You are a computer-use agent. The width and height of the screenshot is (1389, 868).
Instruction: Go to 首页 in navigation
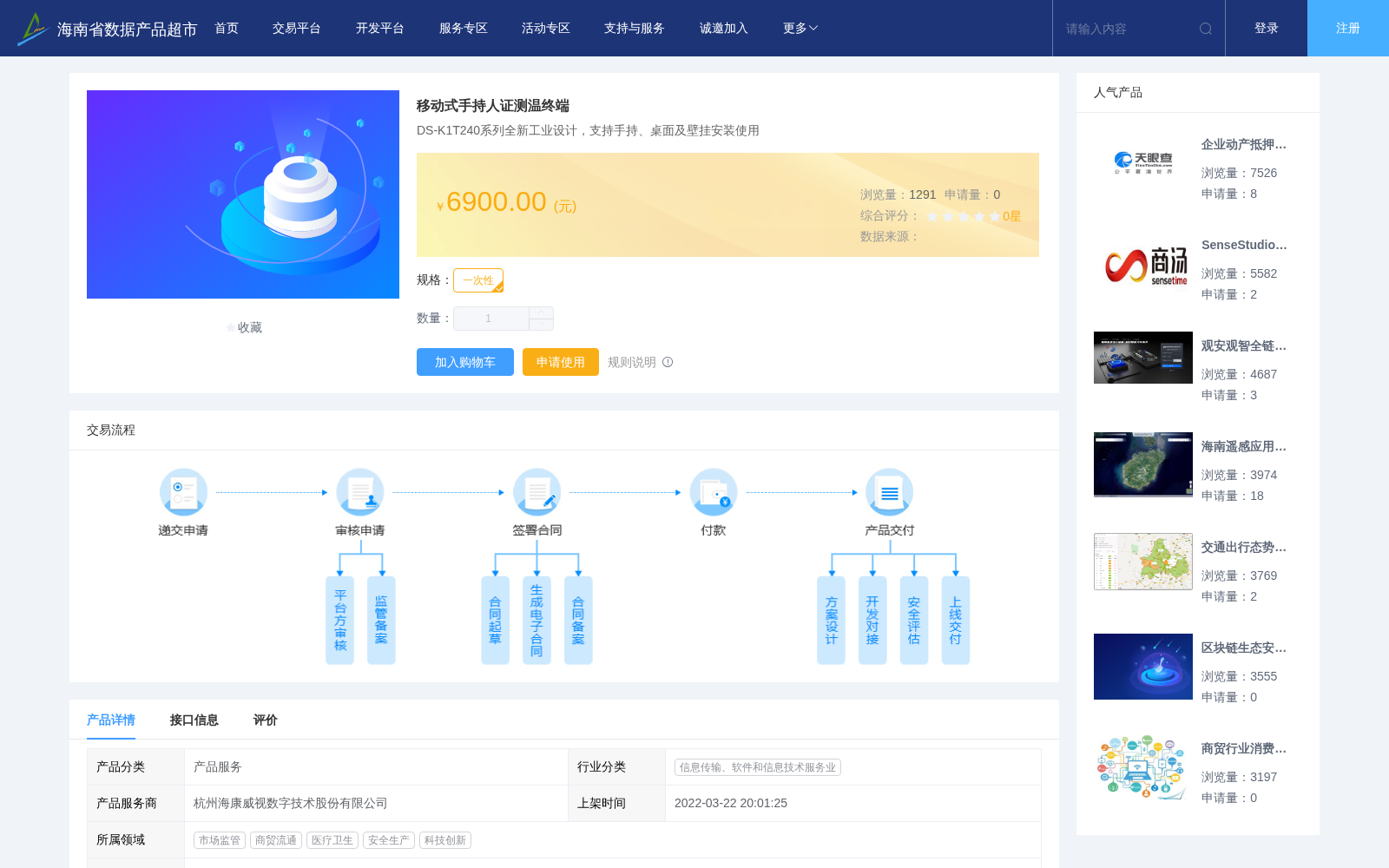(227, 29)
